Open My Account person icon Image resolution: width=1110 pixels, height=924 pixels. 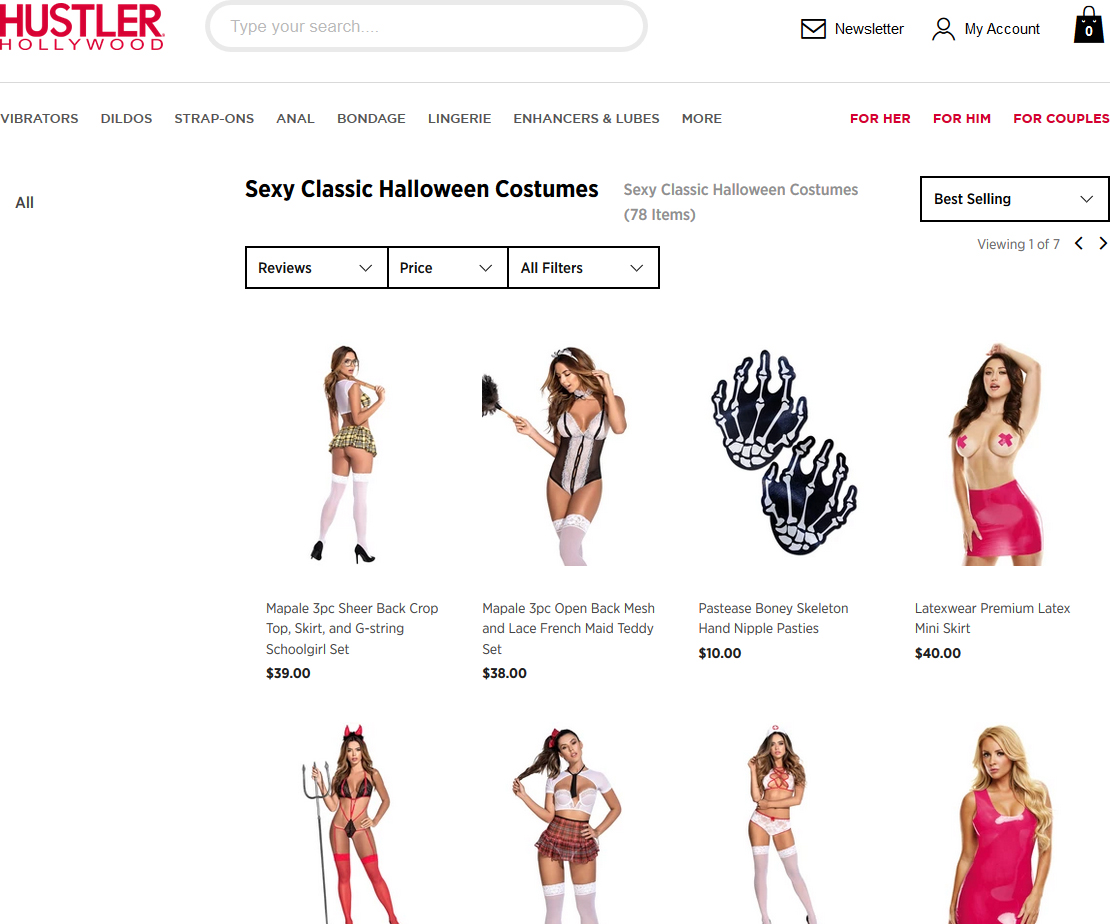(943, 29)
